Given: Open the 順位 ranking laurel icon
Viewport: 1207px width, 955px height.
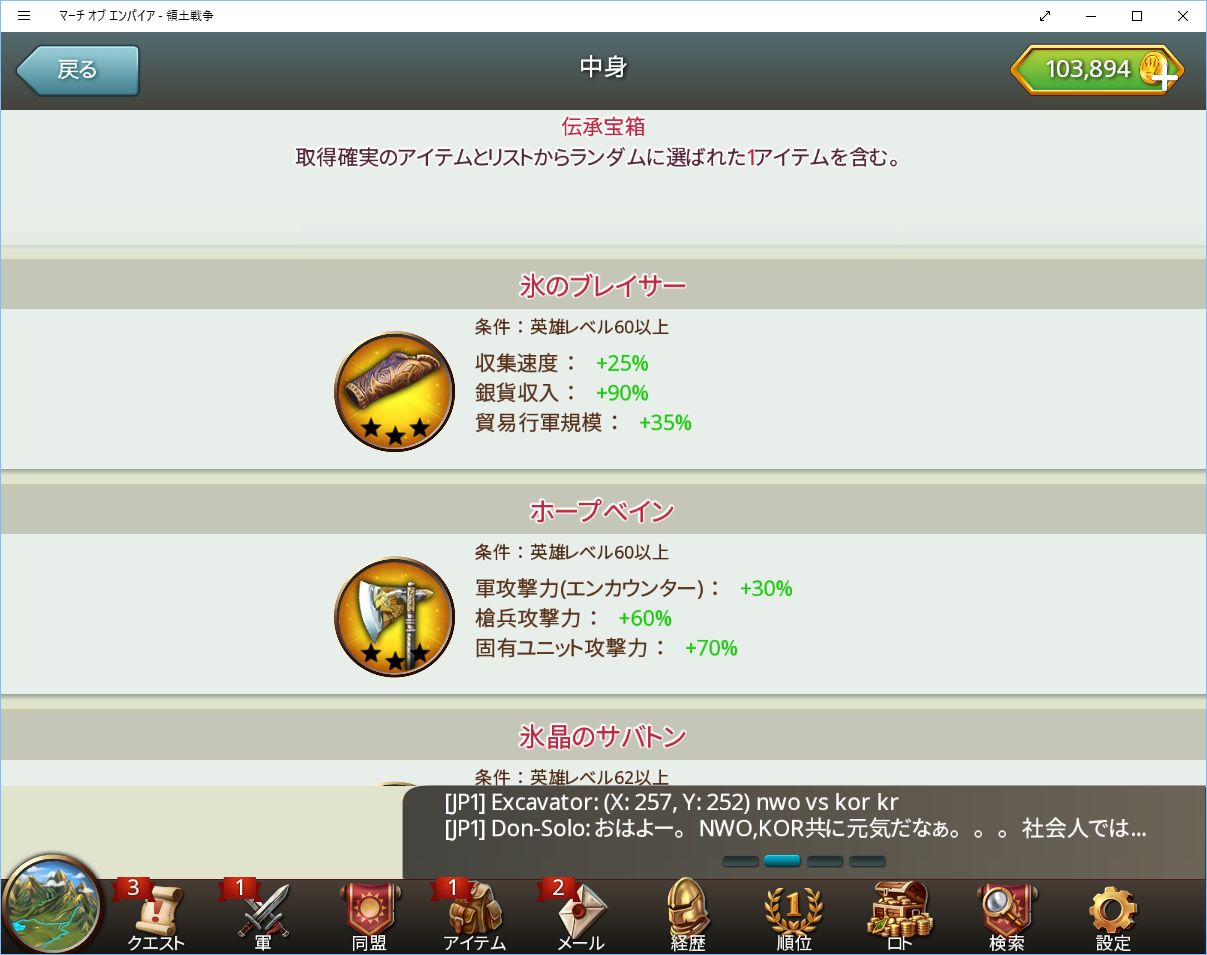Looking at the screenshot, I should (794, 915).
